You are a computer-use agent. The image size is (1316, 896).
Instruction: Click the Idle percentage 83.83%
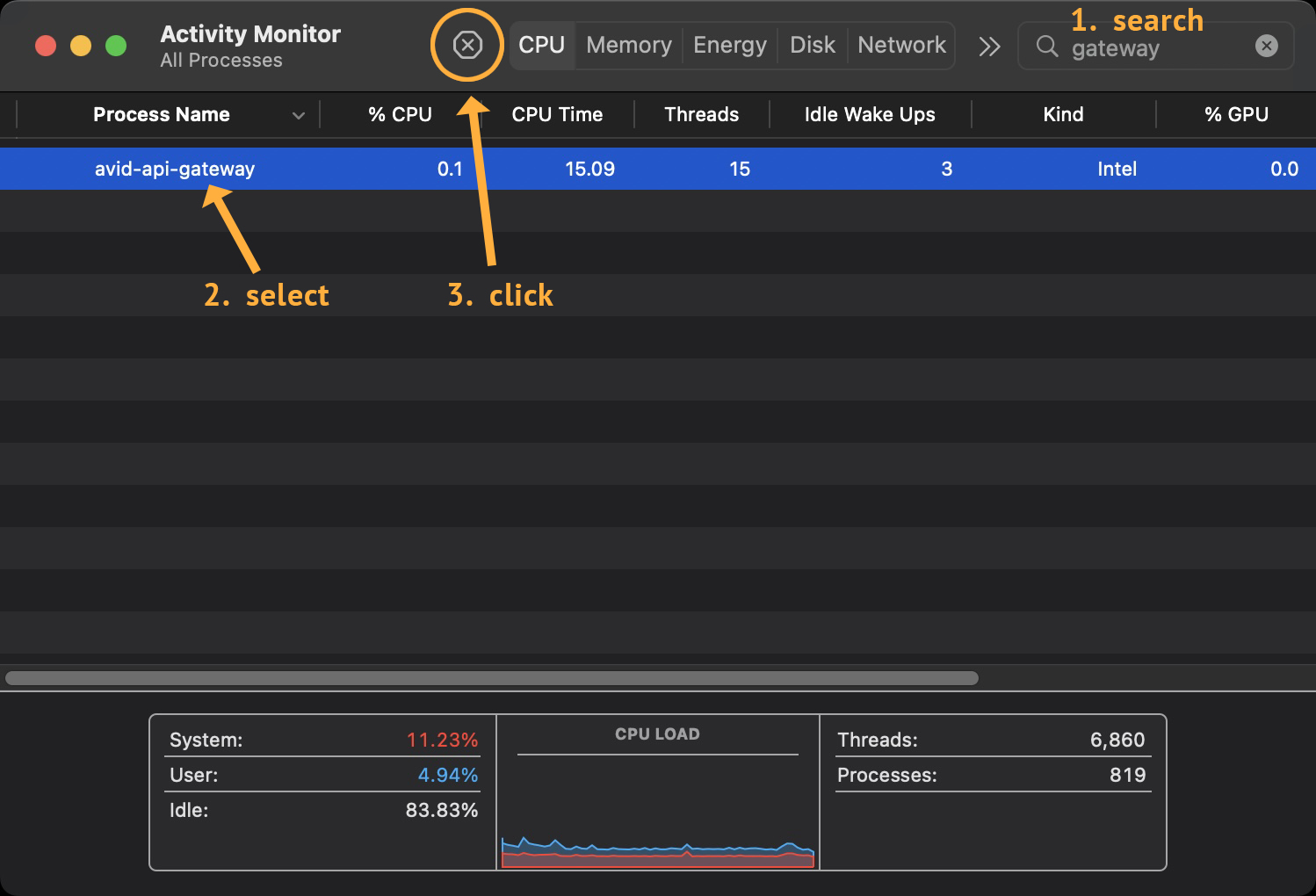tap(442, 810)
